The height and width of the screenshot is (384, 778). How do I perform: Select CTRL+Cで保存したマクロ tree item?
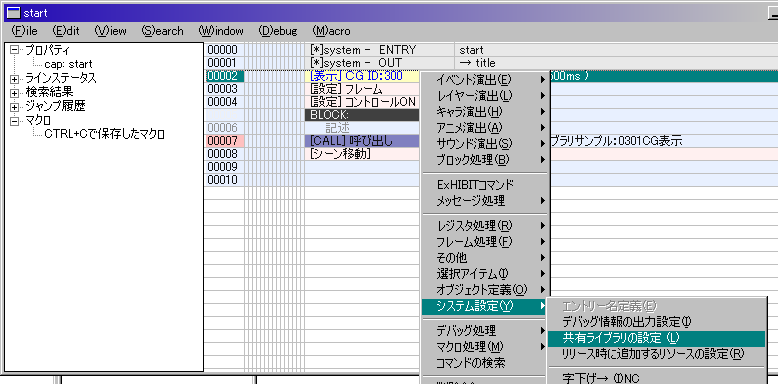coord(104,134)
